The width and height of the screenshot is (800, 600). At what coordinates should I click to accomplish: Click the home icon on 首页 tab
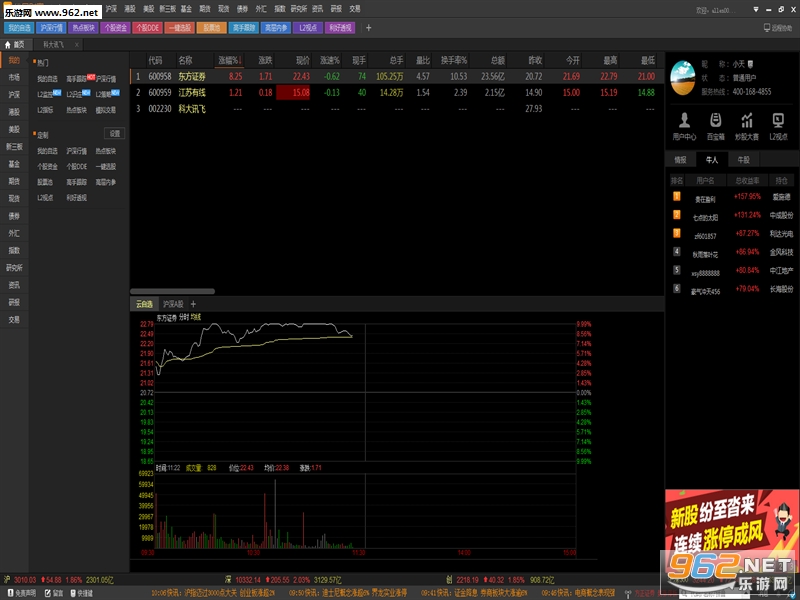8,45
